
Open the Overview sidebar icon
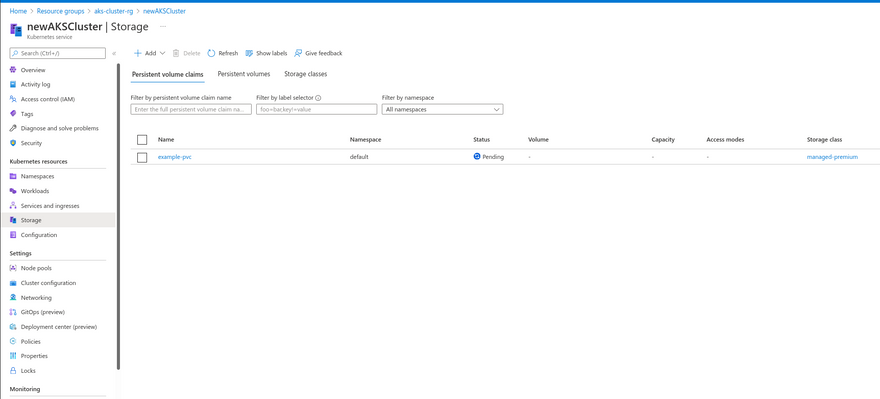tap(13, 70)
